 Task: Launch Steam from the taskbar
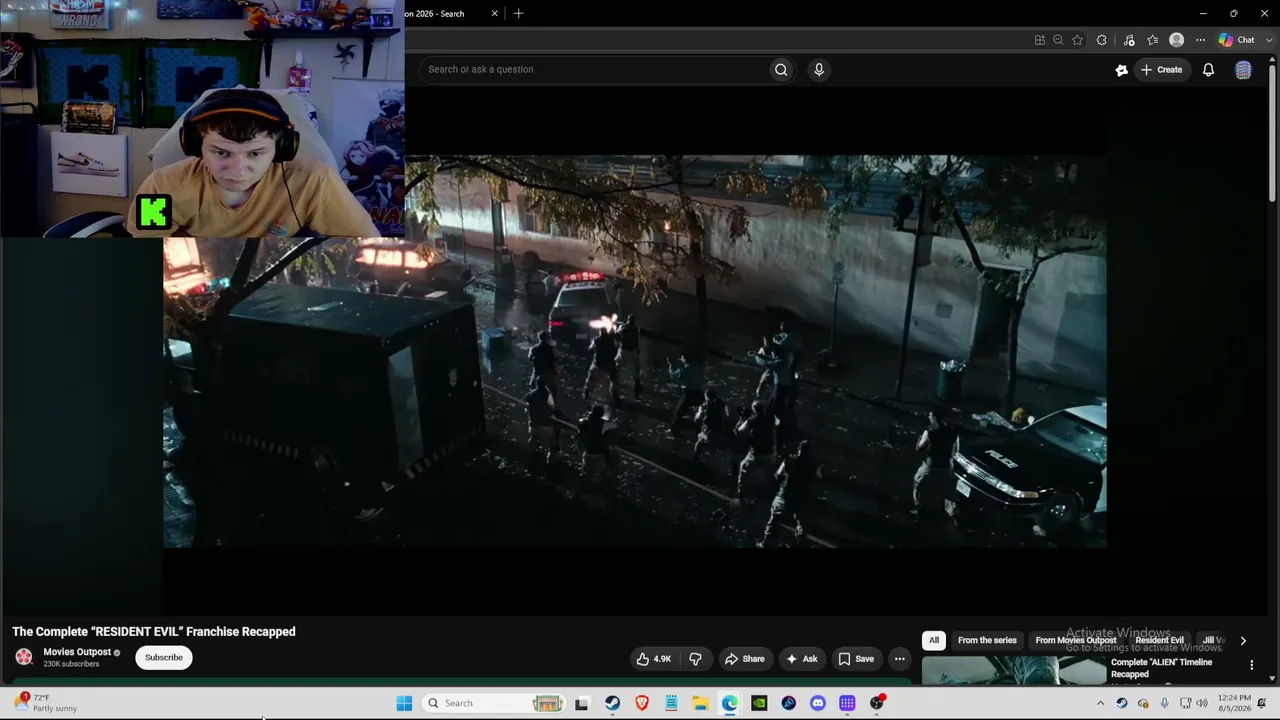click(612, 703)
